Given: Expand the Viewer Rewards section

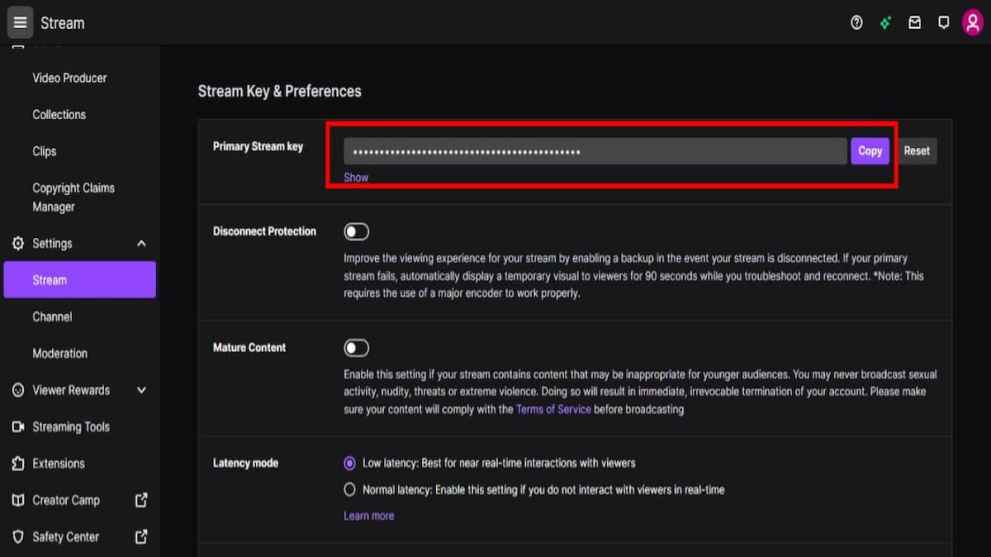Looking at the screenshot, I should pos(141,390).
